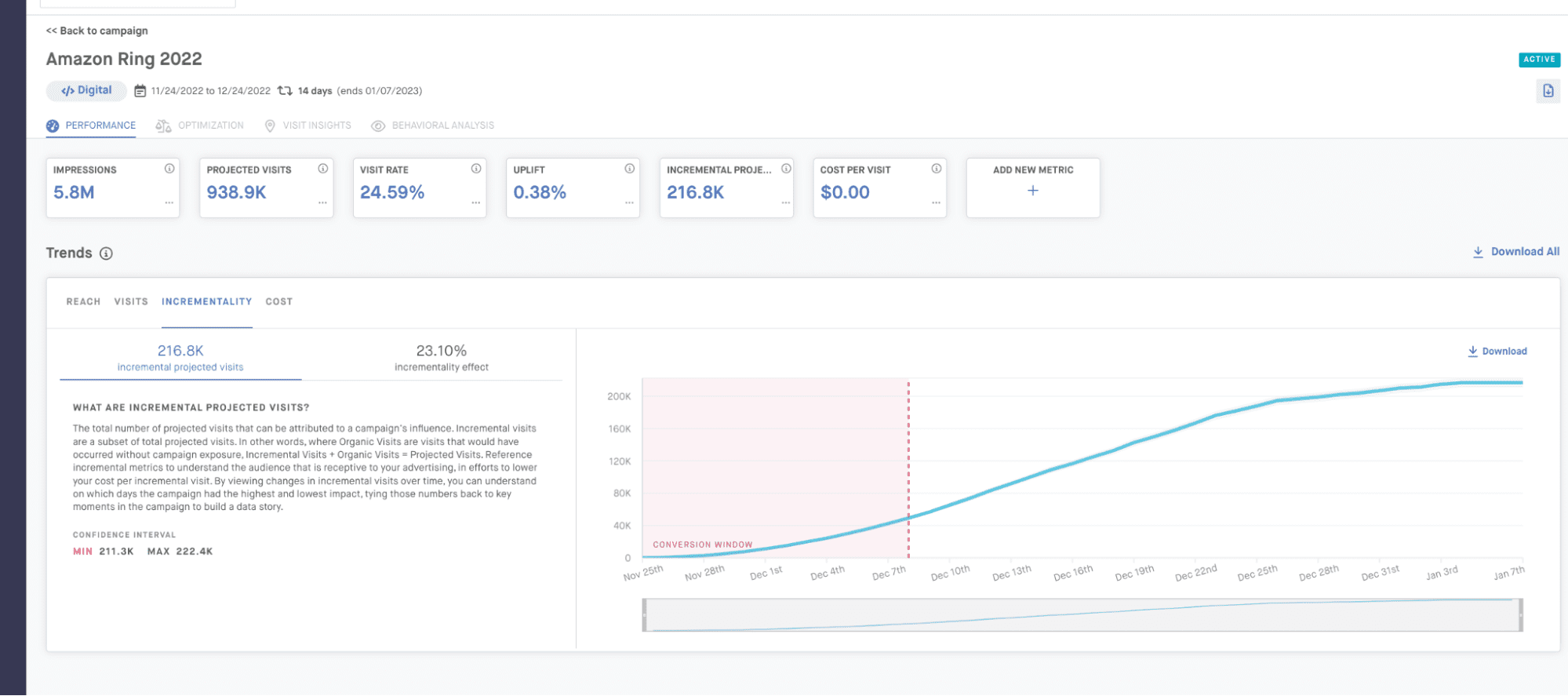
Task: Click the chart Download arrow icon
Action: (1473, 352)
